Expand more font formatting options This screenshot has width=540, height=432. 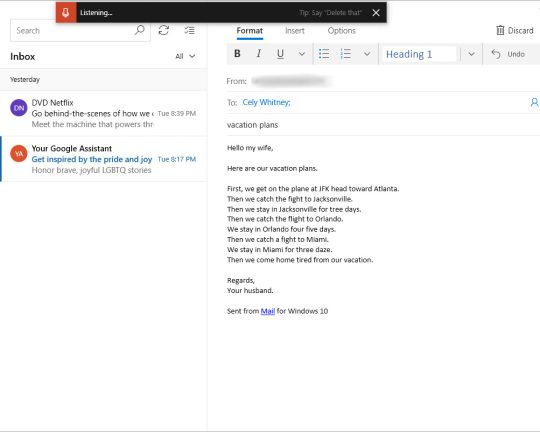pos(302,54)
